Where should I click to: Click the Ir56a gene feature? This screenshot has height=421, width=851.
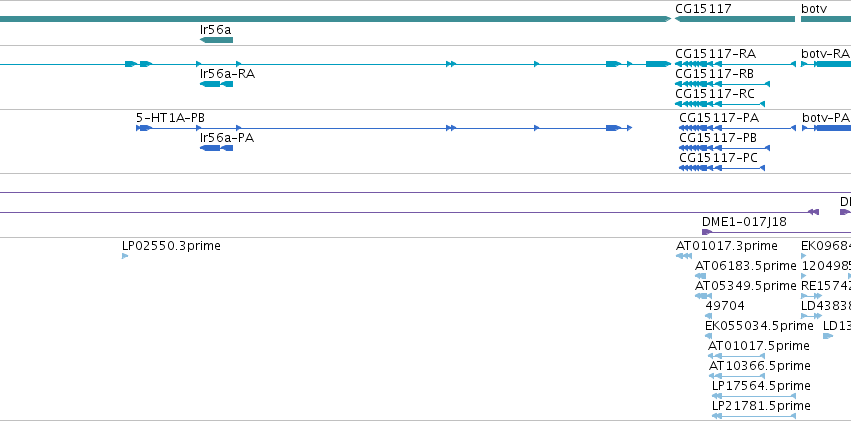click(216, 40)
